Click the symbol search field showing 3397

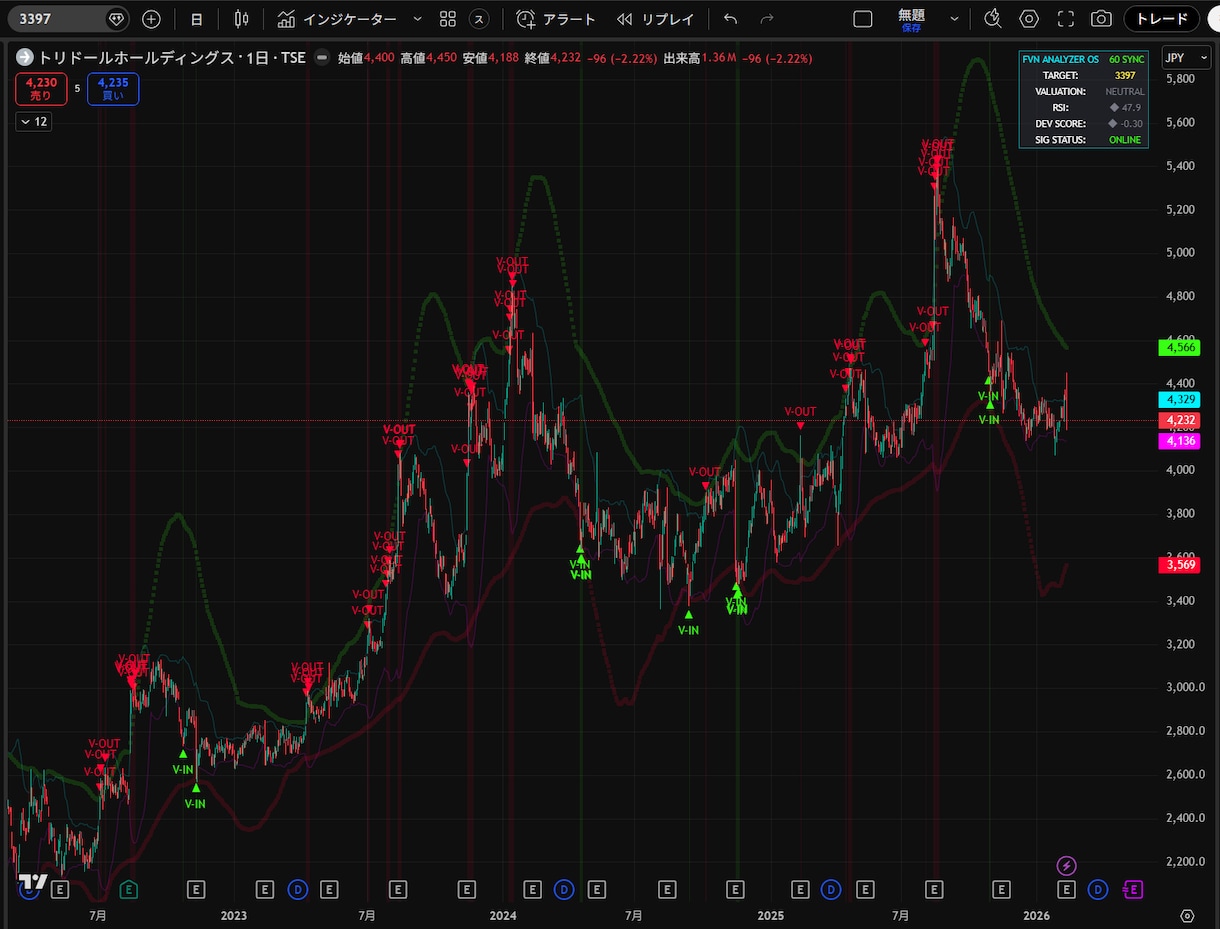pos(70,19)
